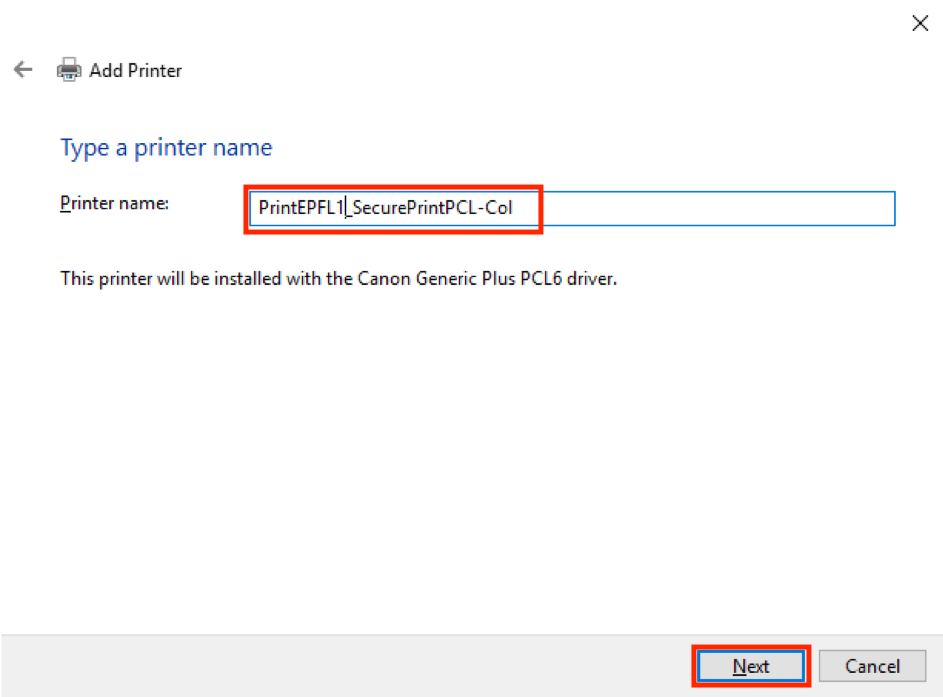This screenshot has width=943, height=697.
Task: Focus the Printer name text field
Action: (x=572, y=208)
